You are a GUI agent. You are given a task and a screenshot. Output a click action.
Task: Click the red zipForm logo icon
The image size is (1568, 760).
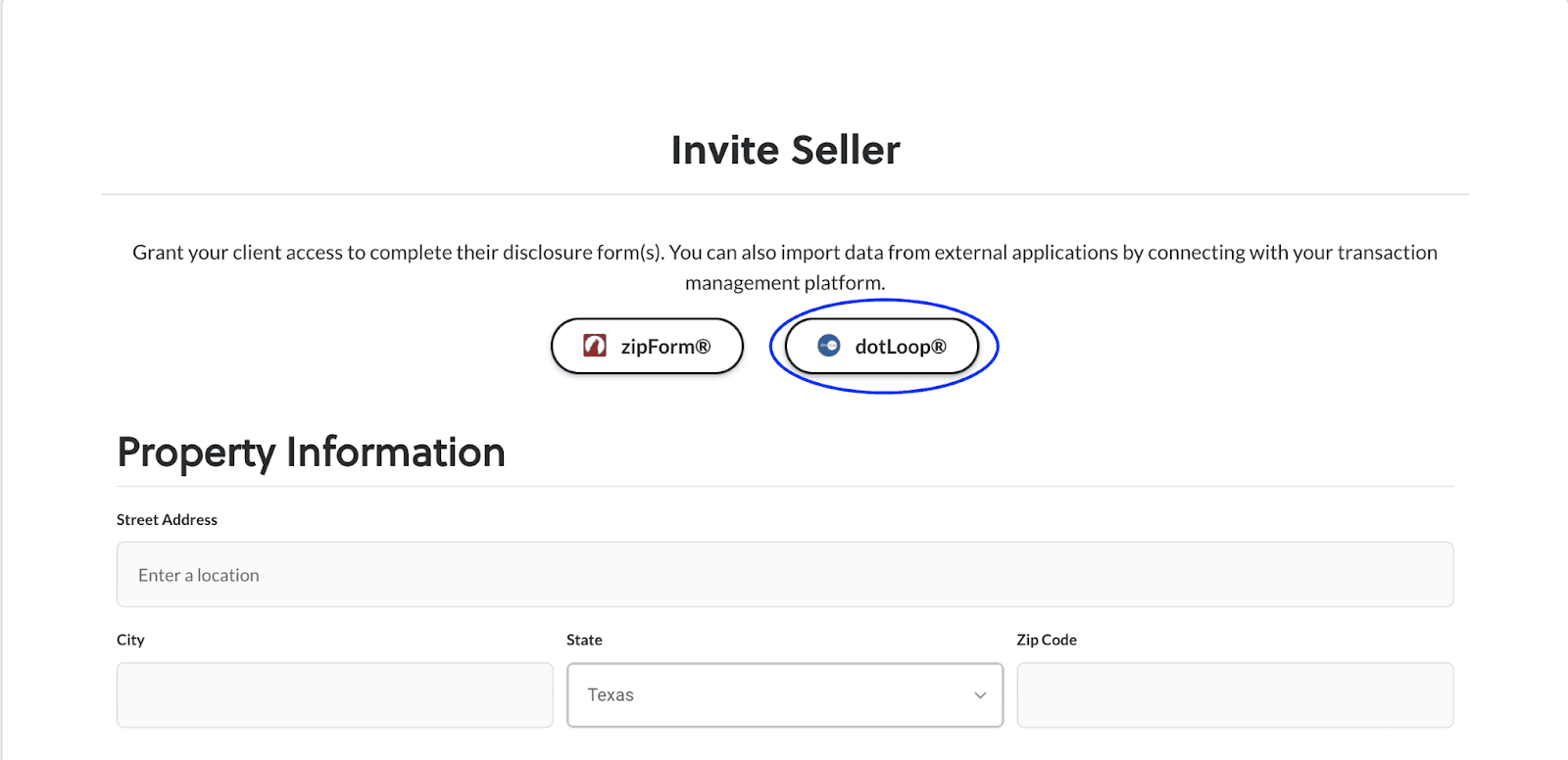tap(595, 346)
